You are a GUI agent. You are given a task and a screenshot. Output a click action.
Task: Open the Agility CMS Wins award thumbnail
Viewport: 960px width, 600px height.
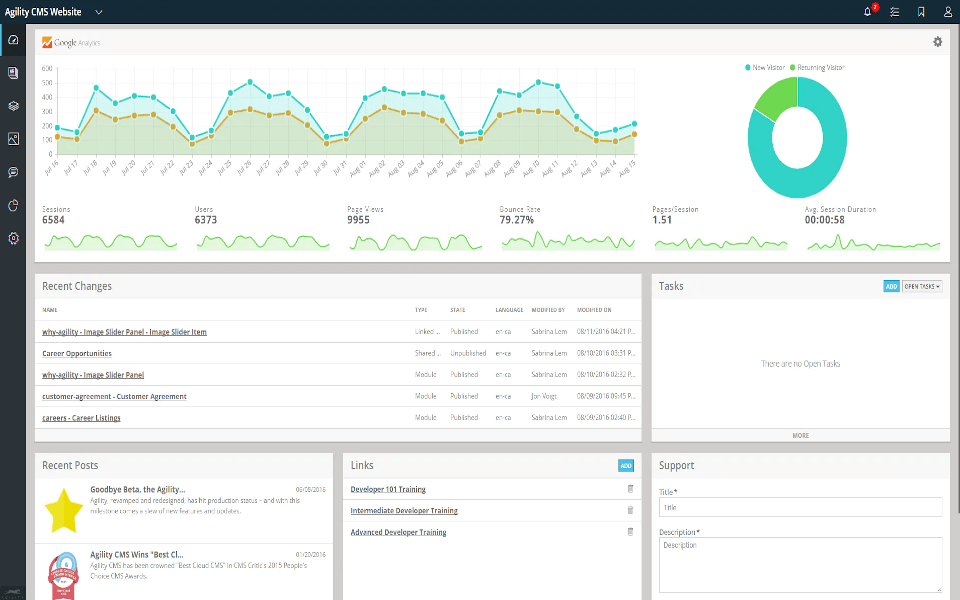(63, 576)
